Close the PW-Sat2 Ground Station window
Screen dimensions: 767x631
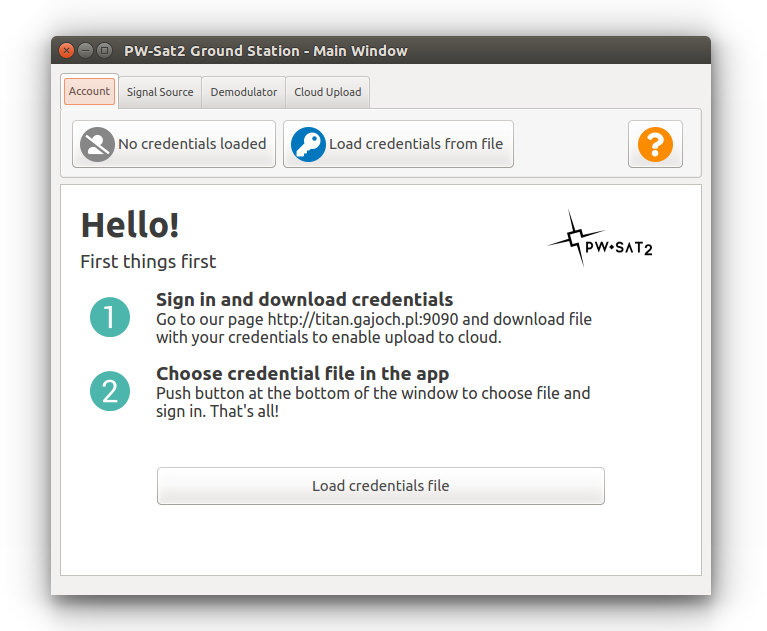pos(67,50)
